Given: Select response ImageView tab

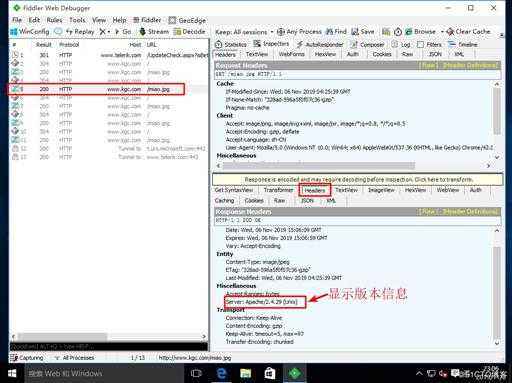Looking at the screenshot, I should click(x=381, y=190).
